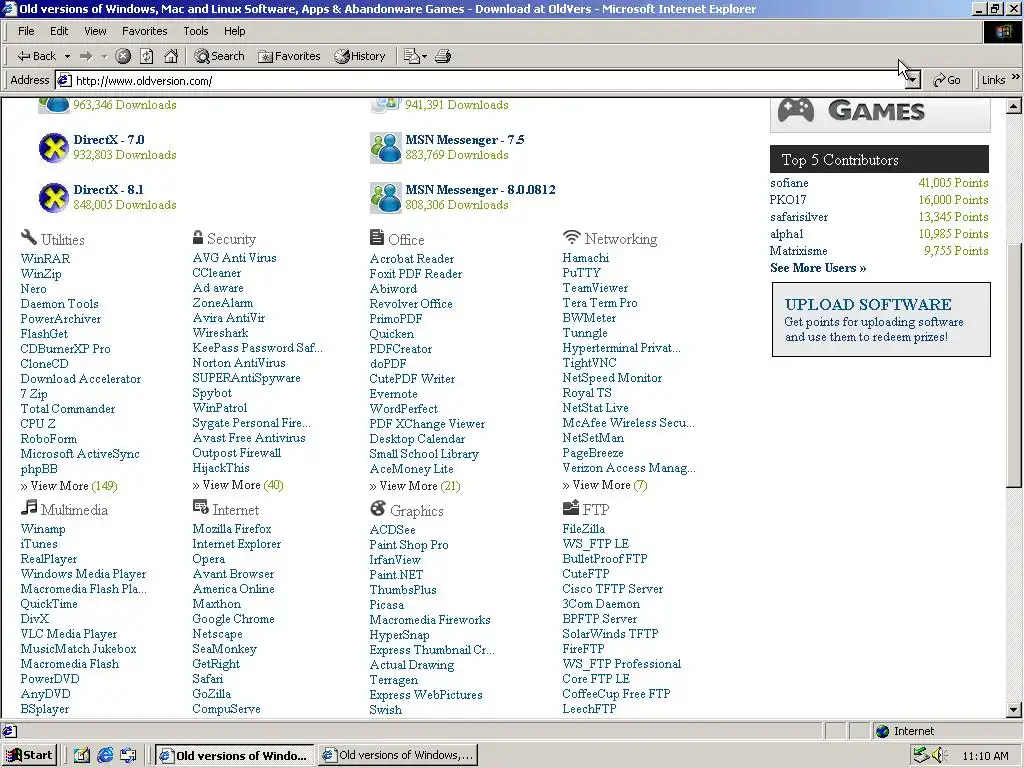Viewport: 1024px width, 768px height.
Task: Open the Google Chrome link
Action: [x=233, y=619]
